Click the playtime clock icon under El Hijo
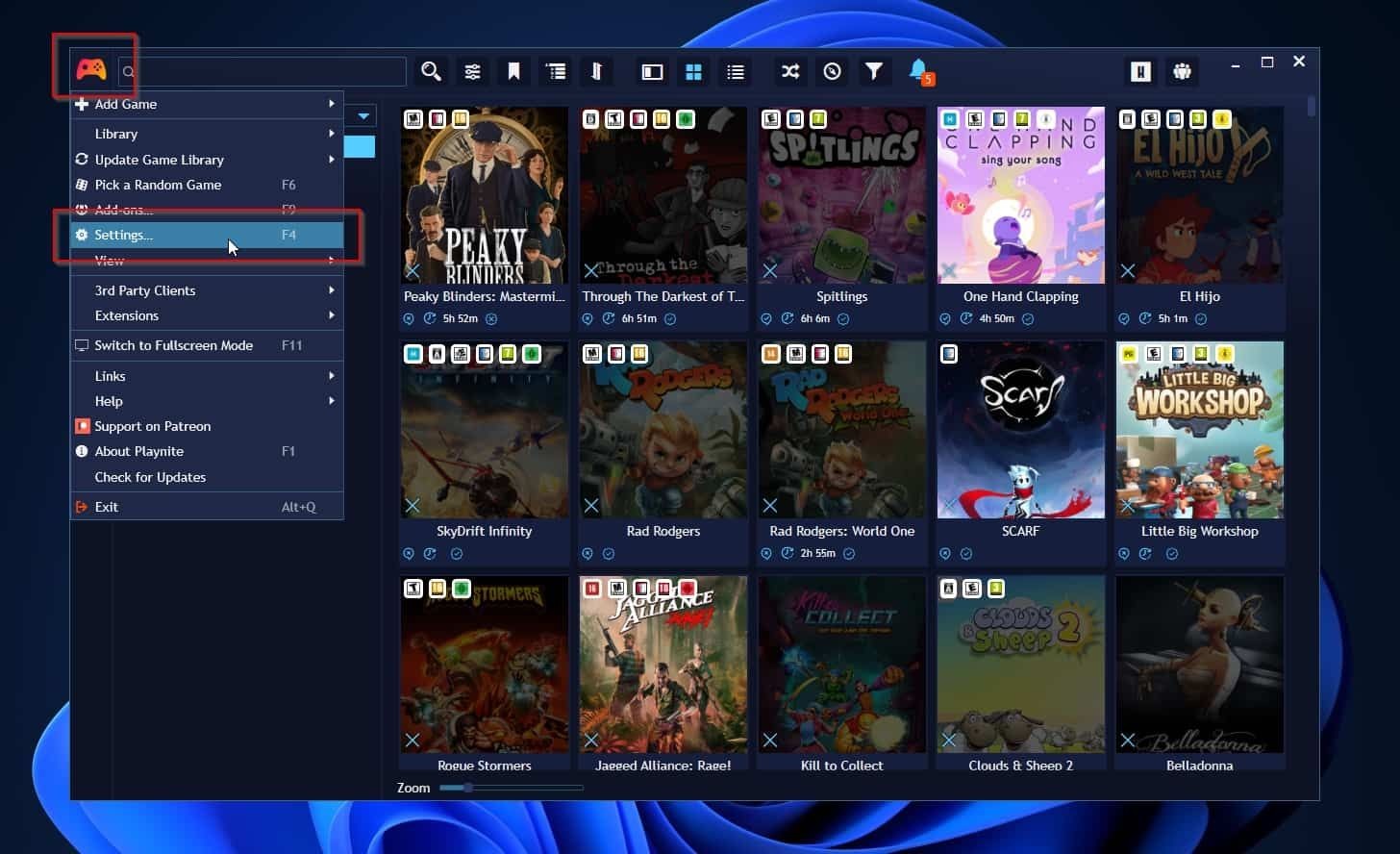Screen dimensions: 1400x854 1145,319
